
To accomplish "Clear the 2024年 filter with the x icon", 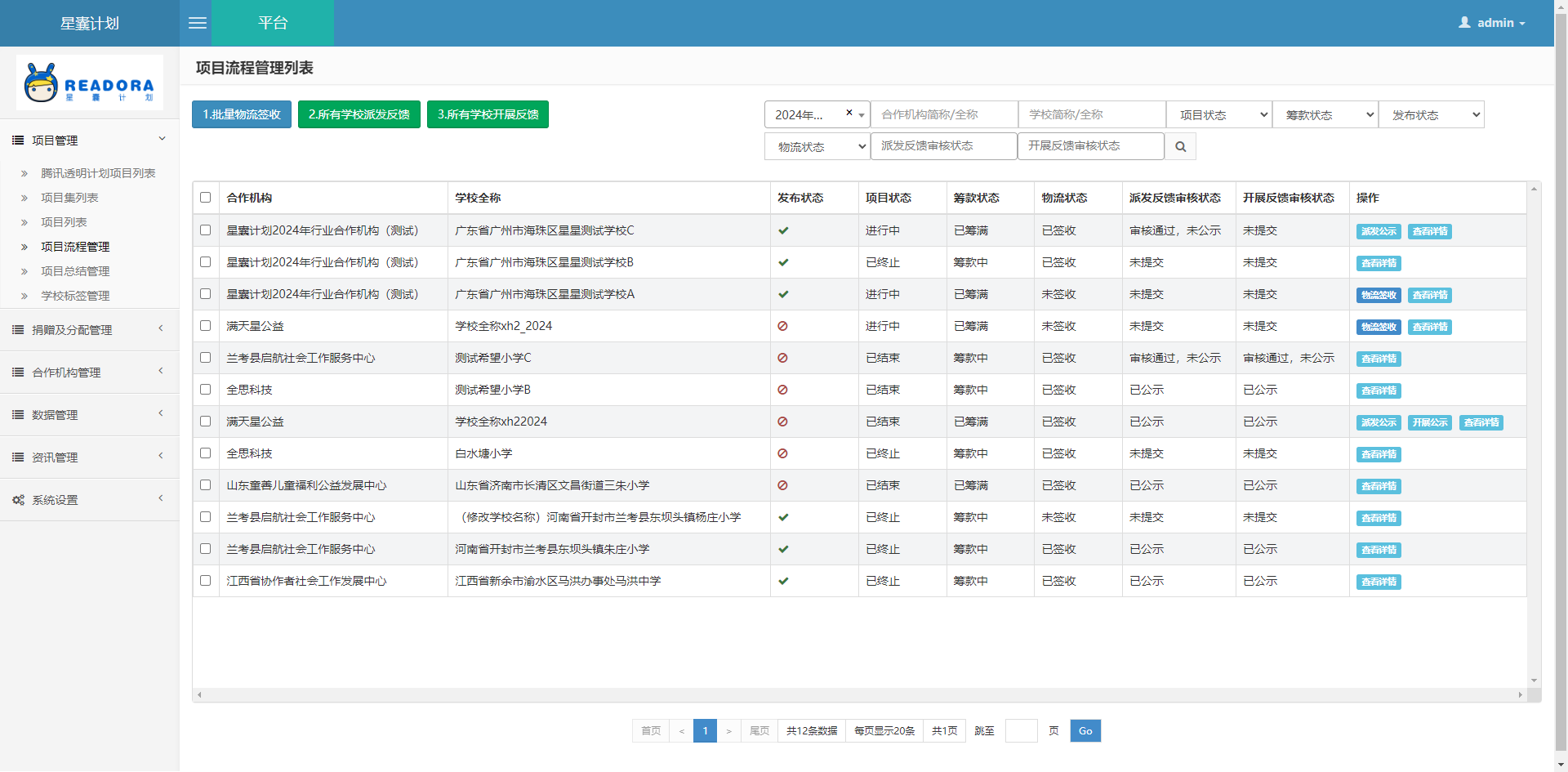I will (x=849, y=114).
